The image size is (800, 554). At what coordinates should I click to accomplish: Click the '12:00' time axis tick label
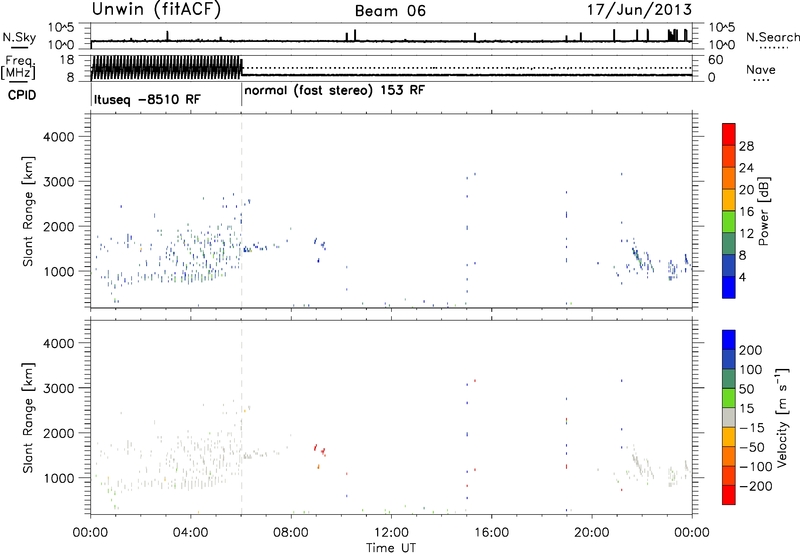coord(391,533)
